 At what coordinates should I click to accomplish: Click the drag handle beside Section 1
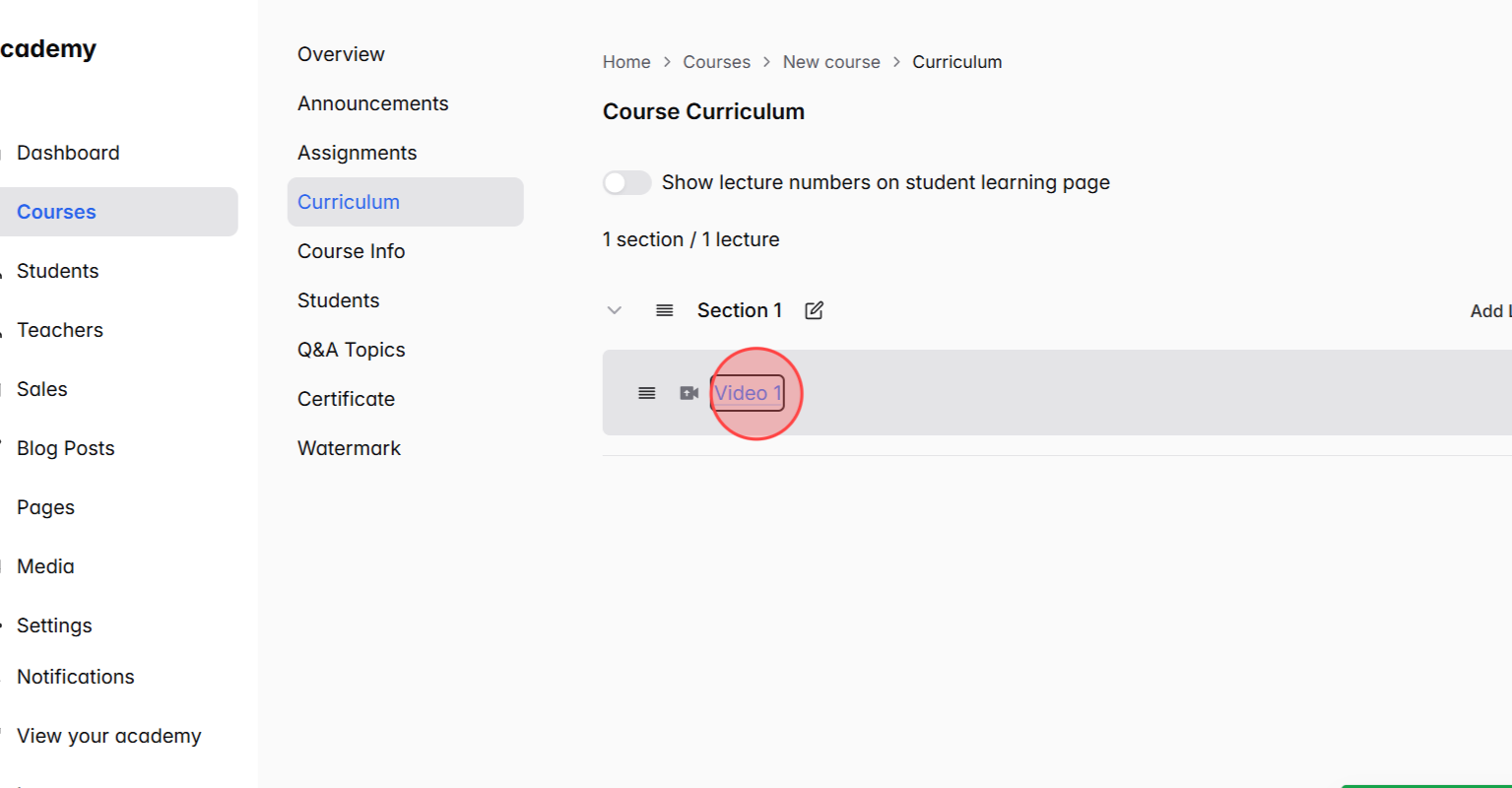(664, 309)
